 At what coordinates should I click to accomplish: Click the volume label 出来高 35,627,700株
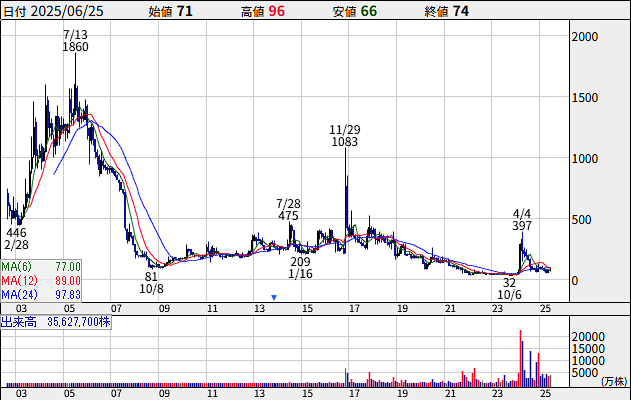pyautogui.click(x=56, y=322)
